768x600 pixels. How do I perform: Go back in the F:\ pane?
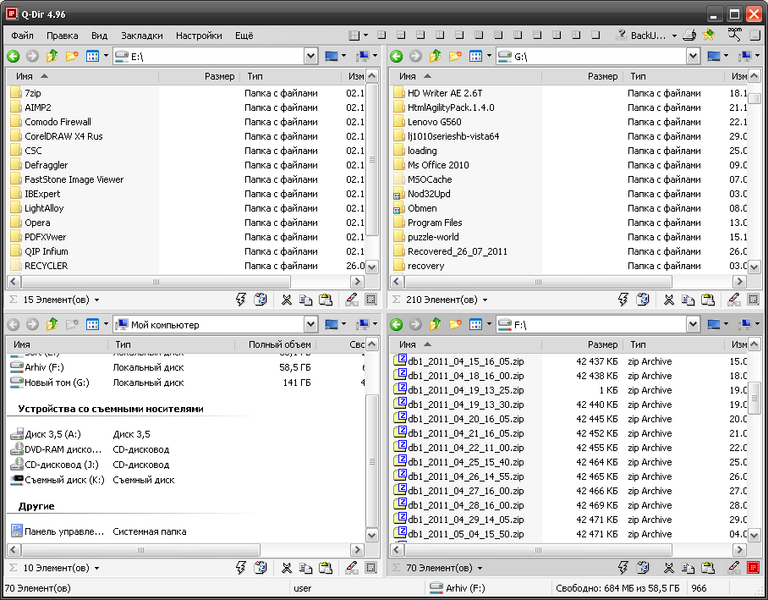(x=396, y=324)
